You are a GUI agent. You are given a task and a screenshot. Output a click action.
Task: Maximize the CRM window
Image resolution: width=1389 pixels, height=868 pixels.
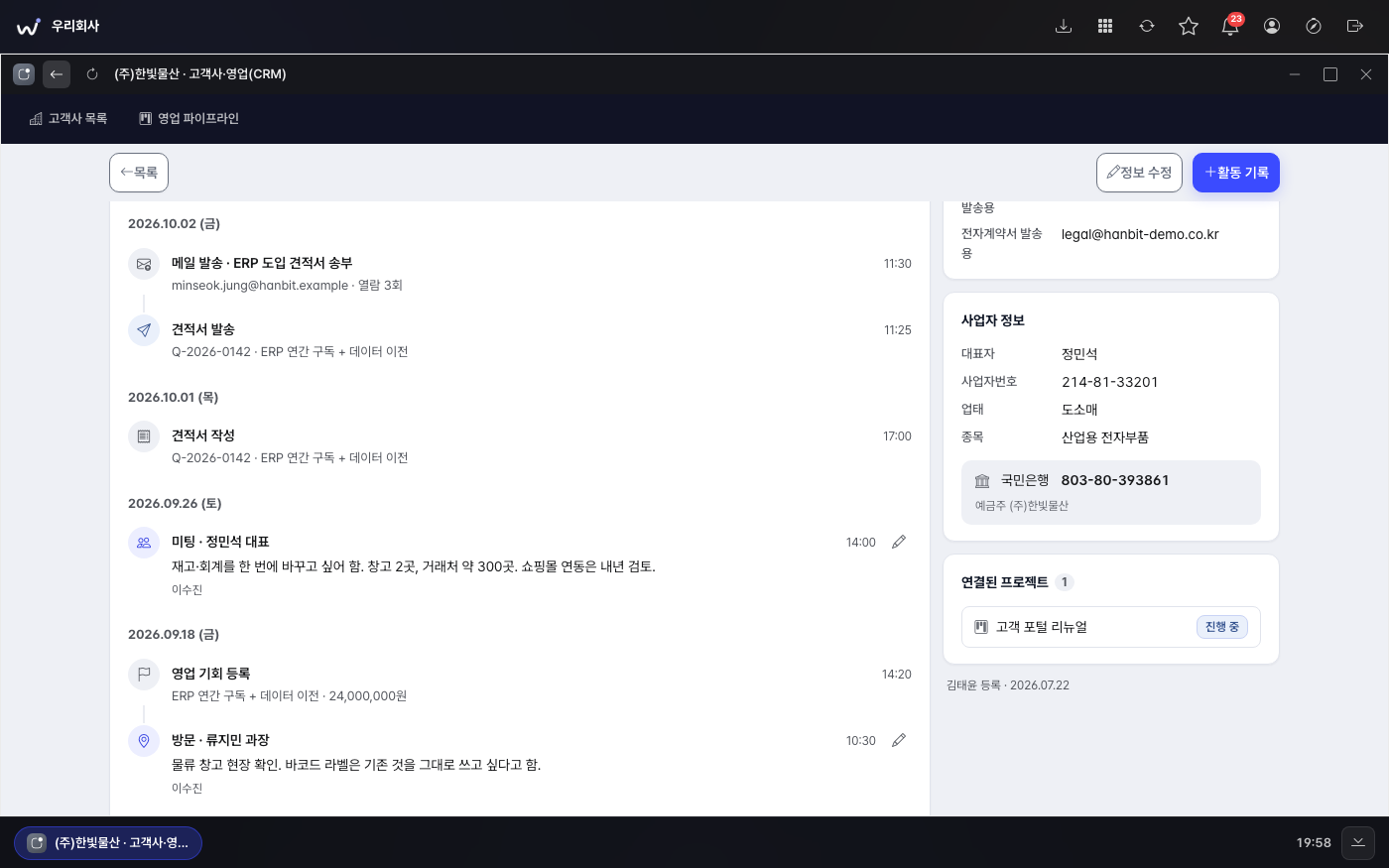[x=1330, y=74]
